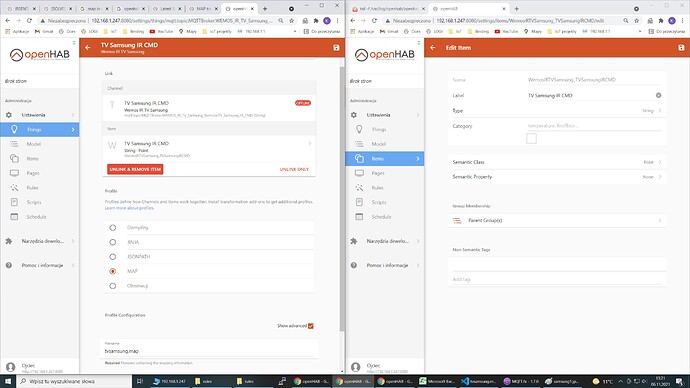Viewport: 690px width, 388px height.
Task: Expand Ustawienia chevron in right window
Action: tap(418, 115)
